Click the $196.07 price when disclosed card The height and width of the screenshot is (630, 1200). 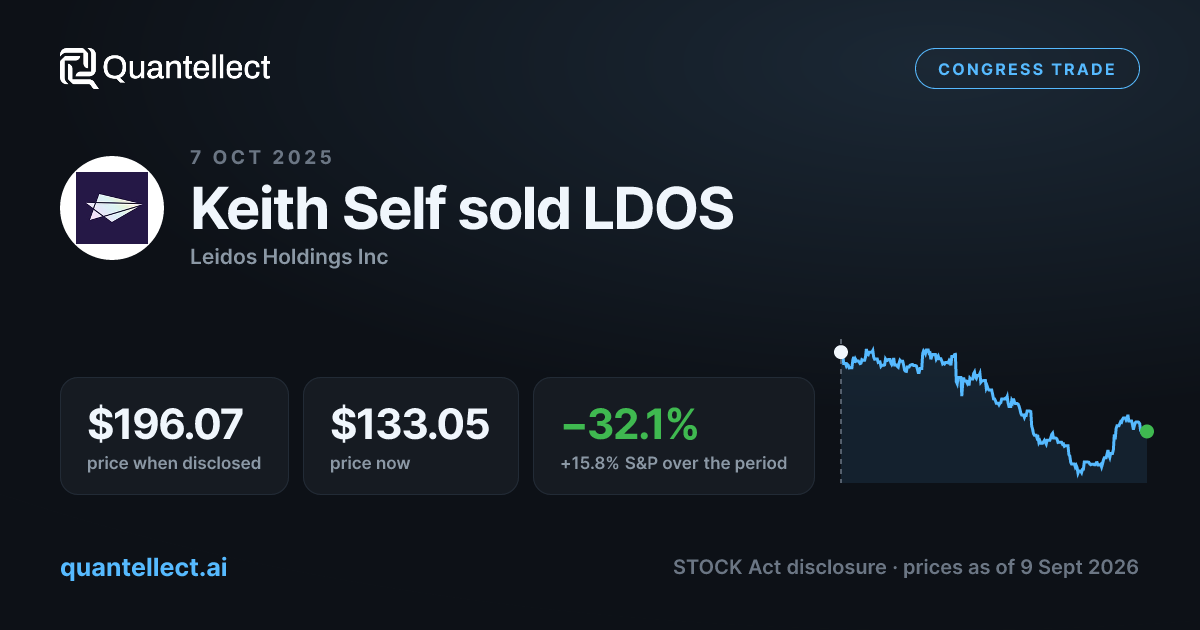click(174, 436)
